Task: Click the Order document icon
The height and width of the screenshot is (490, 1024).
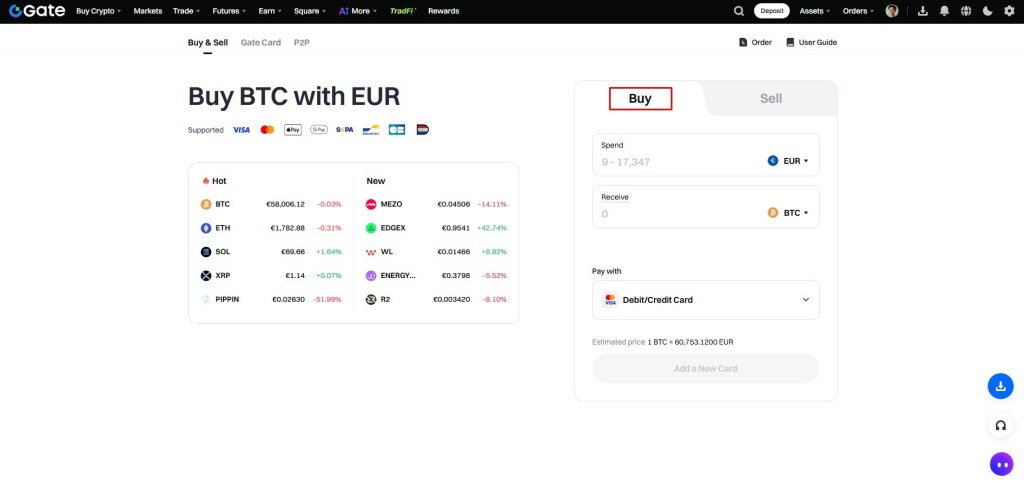Action: click(743, 42)
